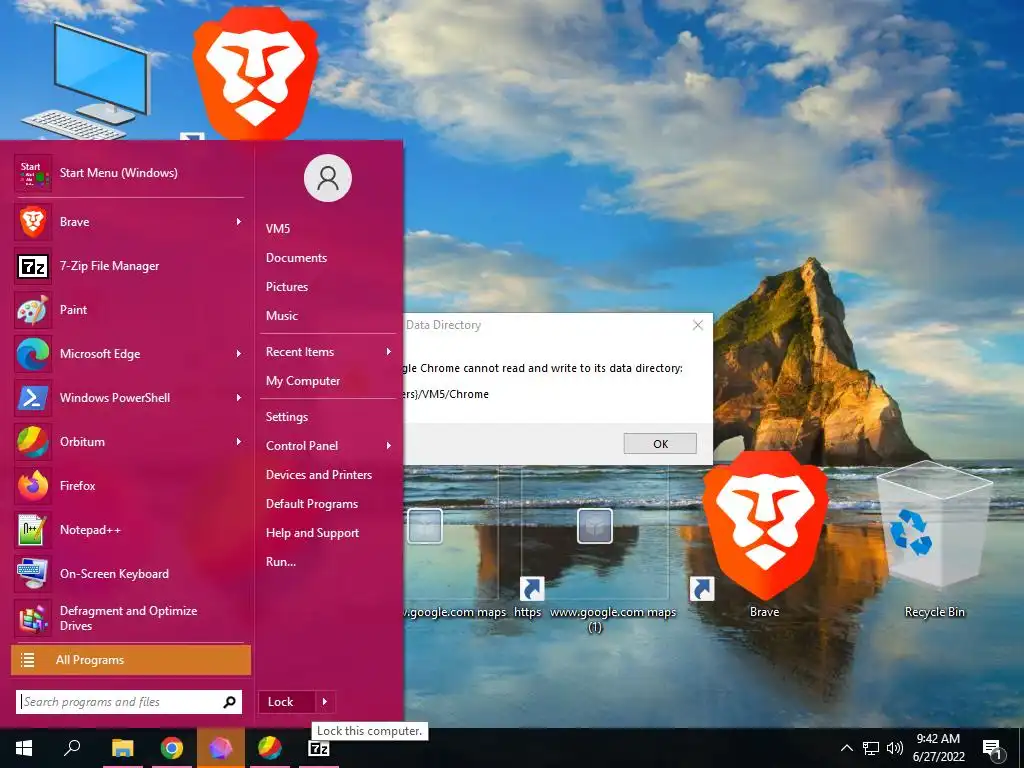1024x768 pixels.
Task: Open the Run... command
Action: pos(281,562)
